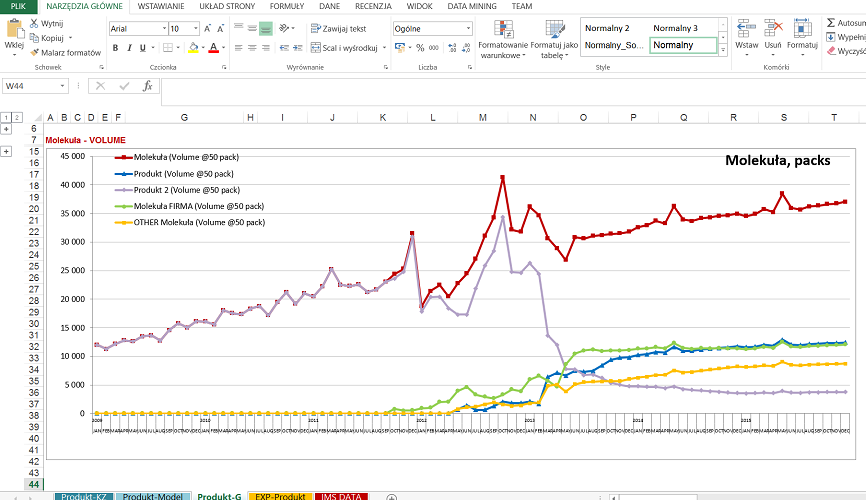Click Wypełnij fill down icon
The height and width of the screenshot is (500, 866).
point(831,37)
